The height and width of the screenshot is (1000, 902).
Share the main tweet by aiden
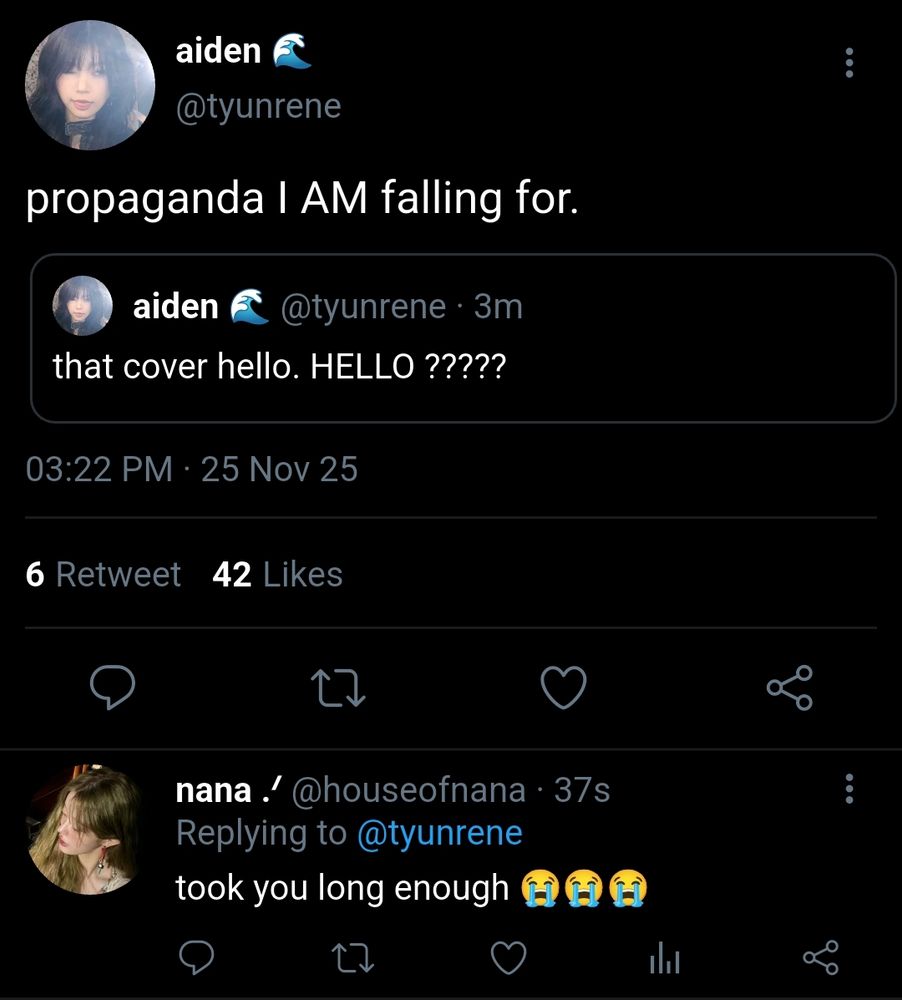pos(790,688)
